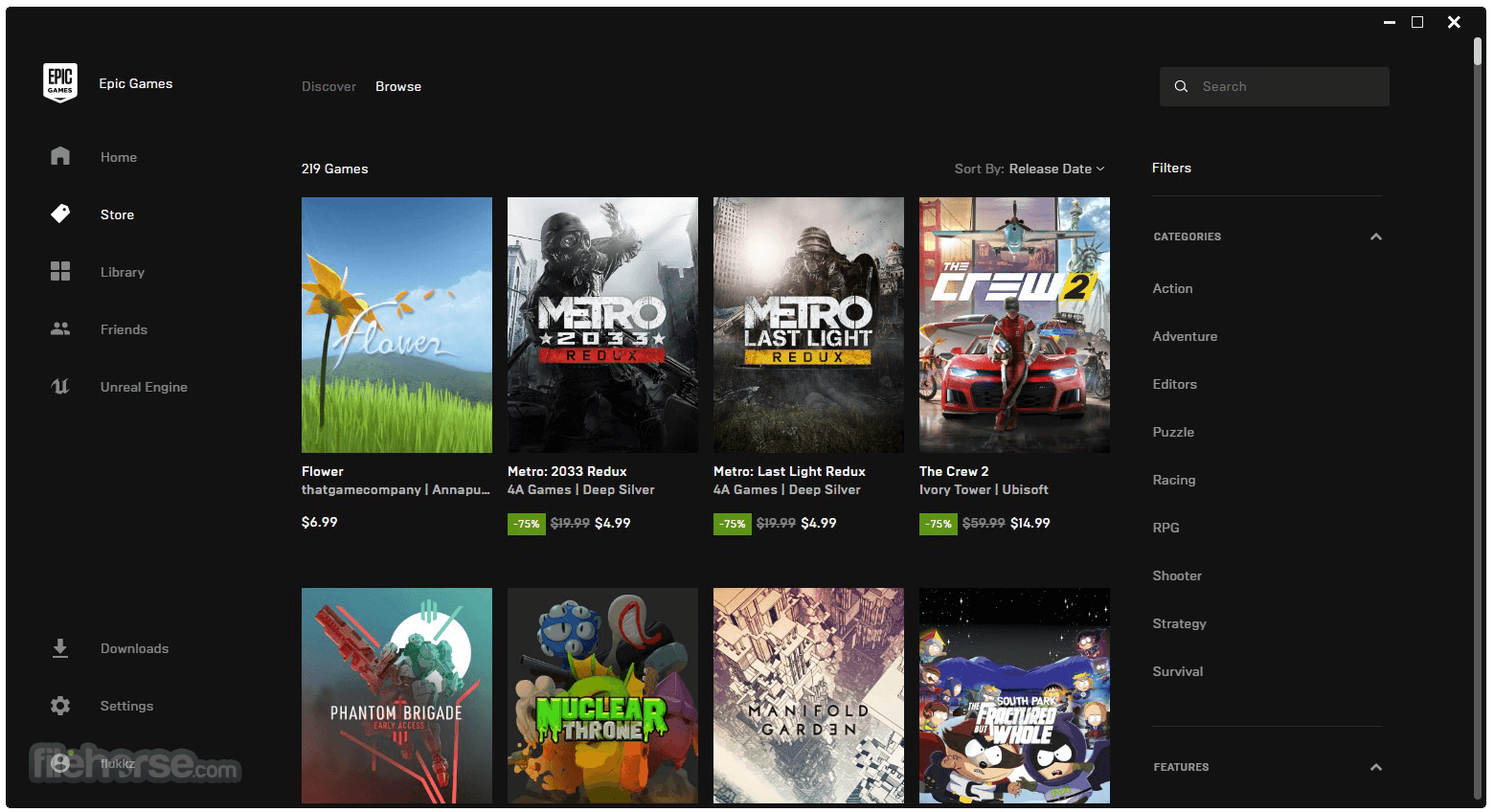This screenshot has height=812, width=1494.
Task: Open the Friends list label
Action: [124, 329]
